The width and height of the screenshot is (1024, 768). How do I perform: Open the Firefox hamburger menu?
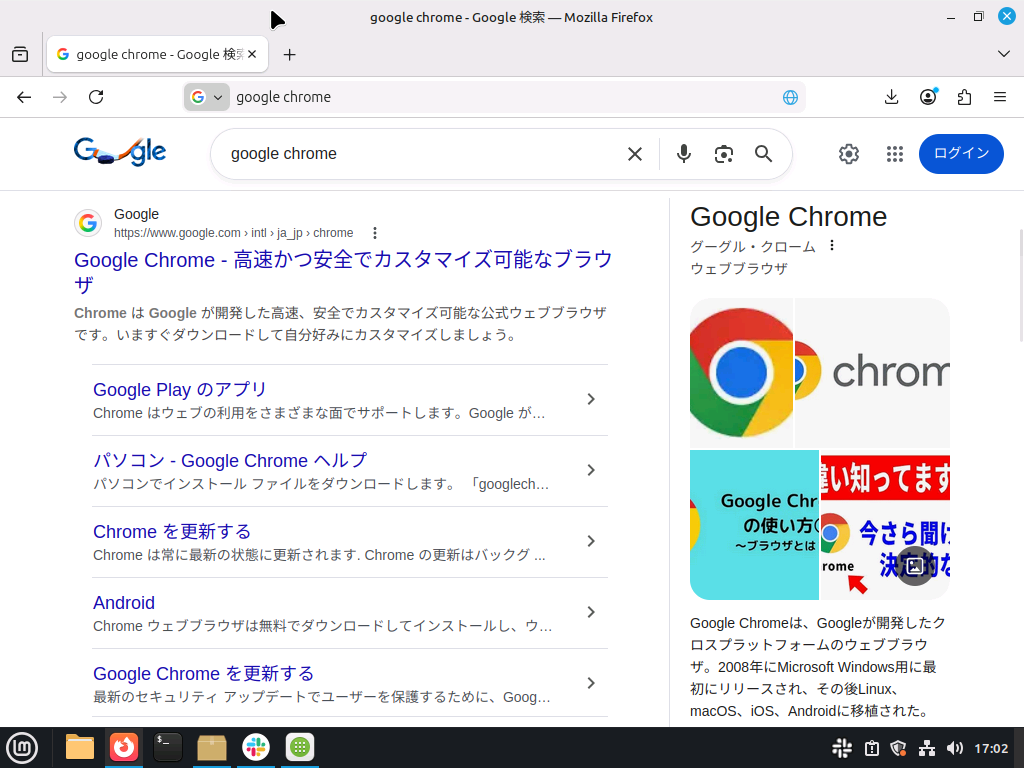click(x=999, y=97)
